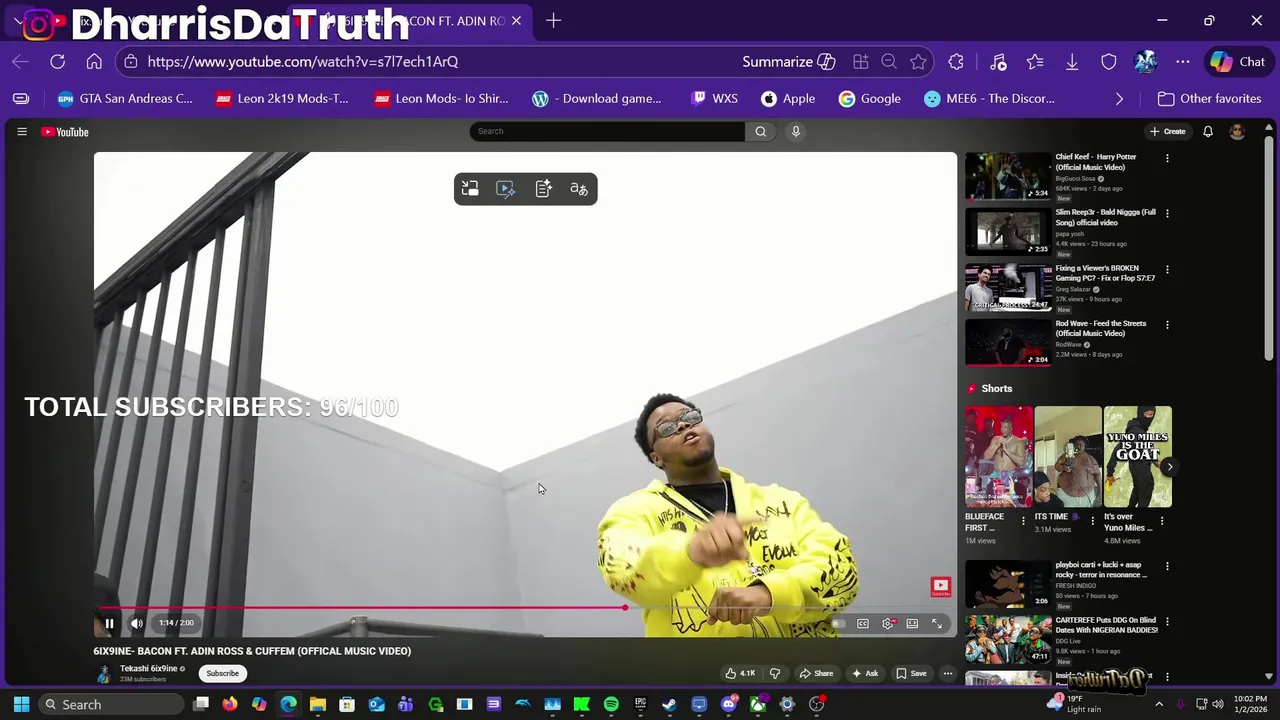
Task: Expand the bookmarks bar overflow chevron
Action: (1119, 99)
